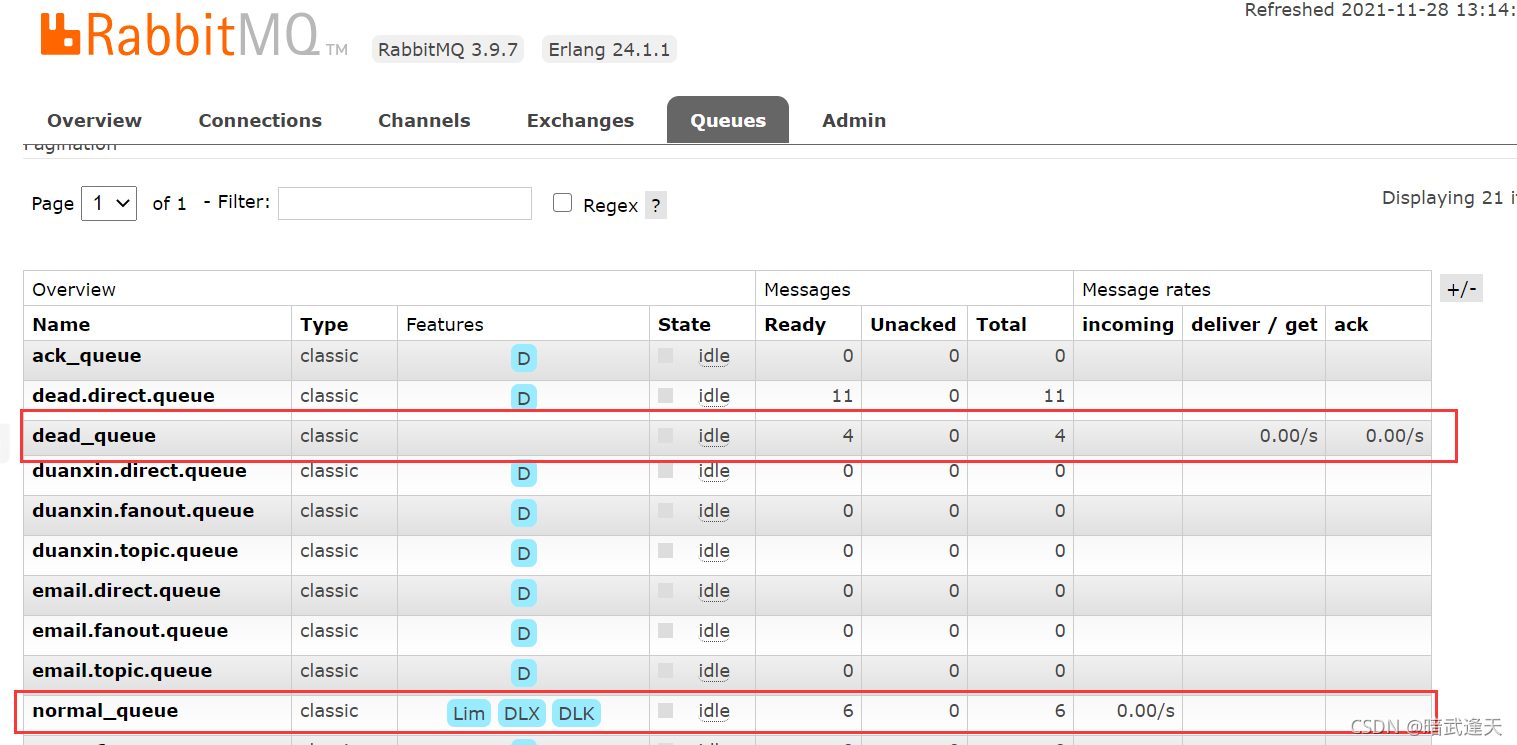Image resolution: width=1517 pixels, height=745 pixels.
Task: Sort by the State column header
Action: coord(684,325)
